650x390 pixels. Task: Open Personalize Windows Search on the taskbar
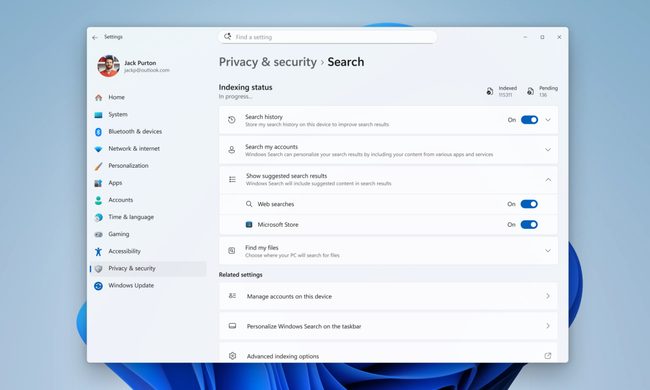[x=388, y=326]
